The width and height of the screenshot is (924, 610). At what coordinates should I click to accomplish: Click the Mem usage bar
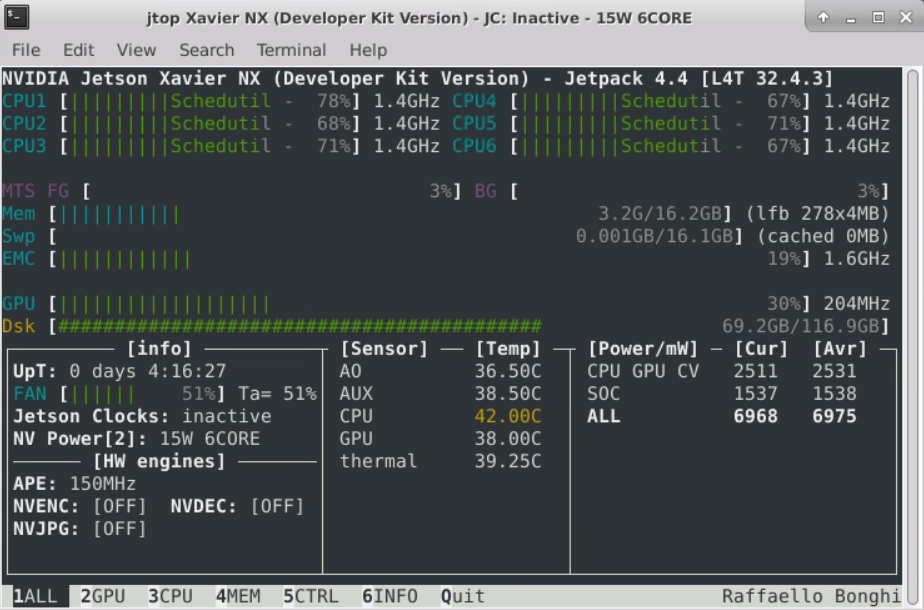coord(390,213)
